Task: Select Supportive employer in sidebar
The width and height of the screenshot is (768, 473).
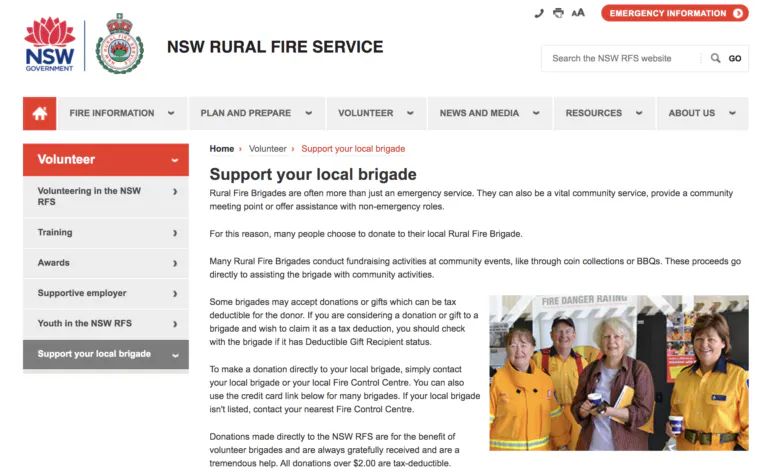Action: [x=106, y=293]
